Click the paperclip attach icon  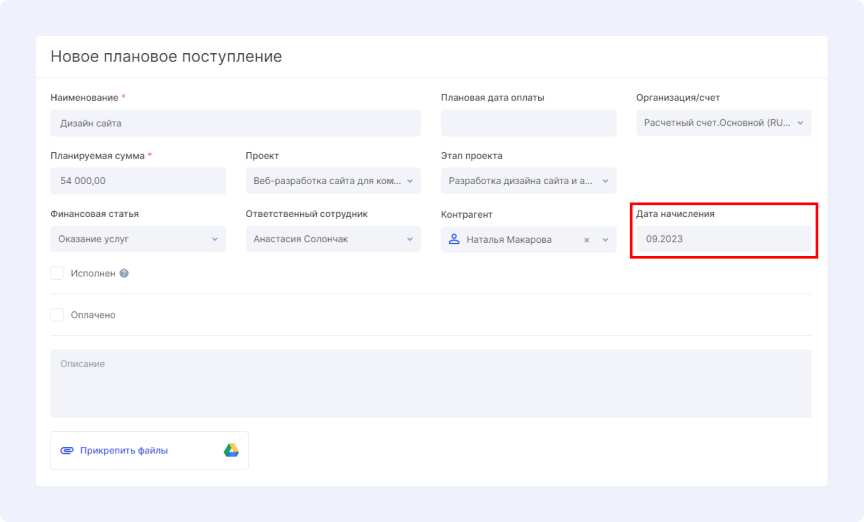point(67,450)
